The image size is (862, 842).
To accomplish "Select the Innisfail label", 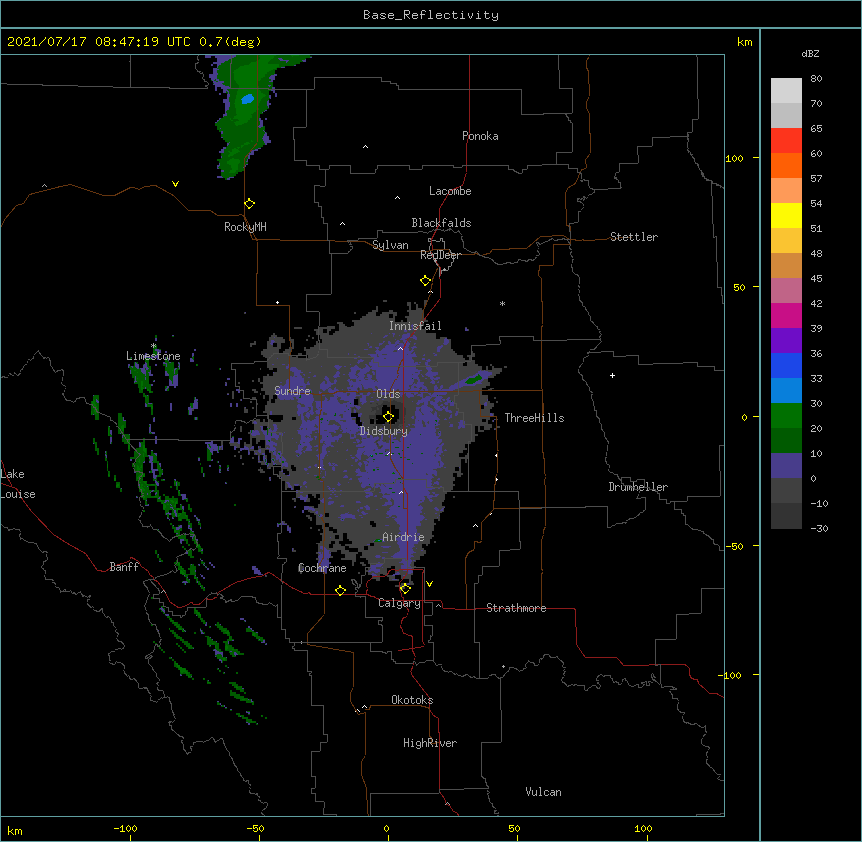I will tap(415, 326).
